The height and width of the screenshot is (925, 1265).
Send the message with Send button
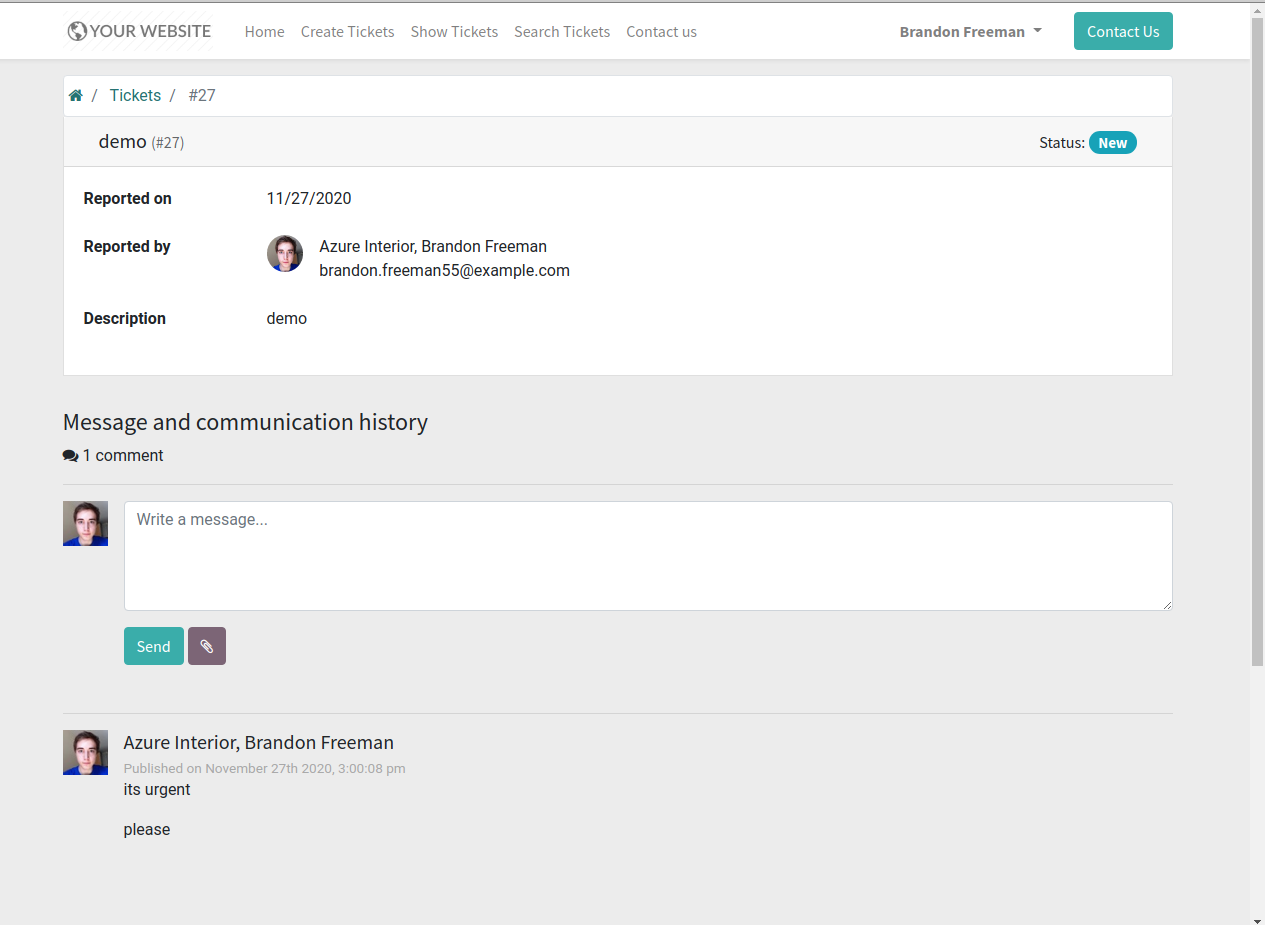[154, 646]
